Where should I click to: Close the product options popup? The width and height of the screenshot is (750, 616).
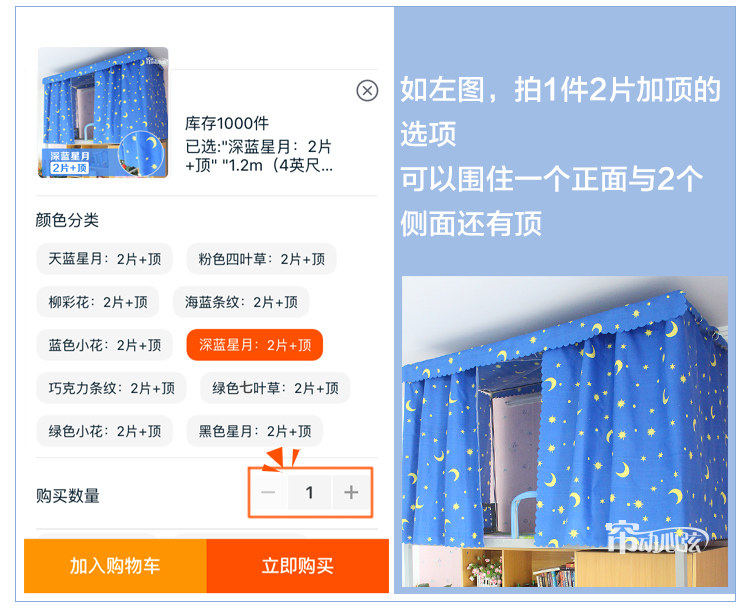tap(367, 90)
